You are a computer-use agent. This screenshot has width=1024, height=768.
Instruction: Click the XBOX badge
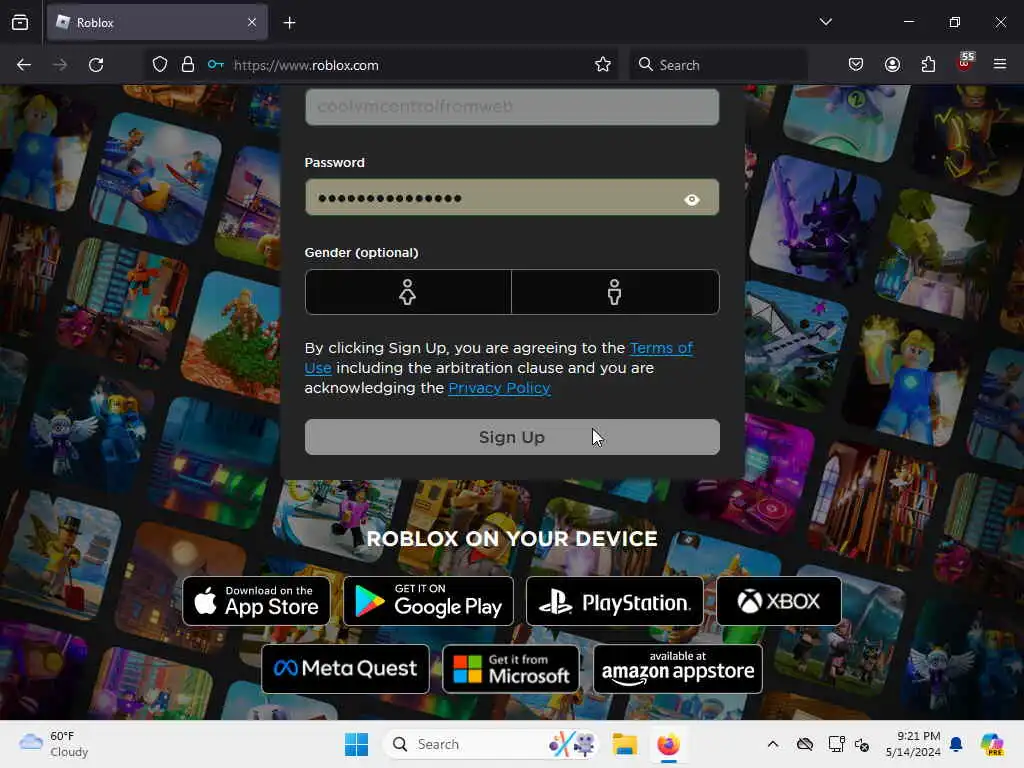tap(778, 601)
